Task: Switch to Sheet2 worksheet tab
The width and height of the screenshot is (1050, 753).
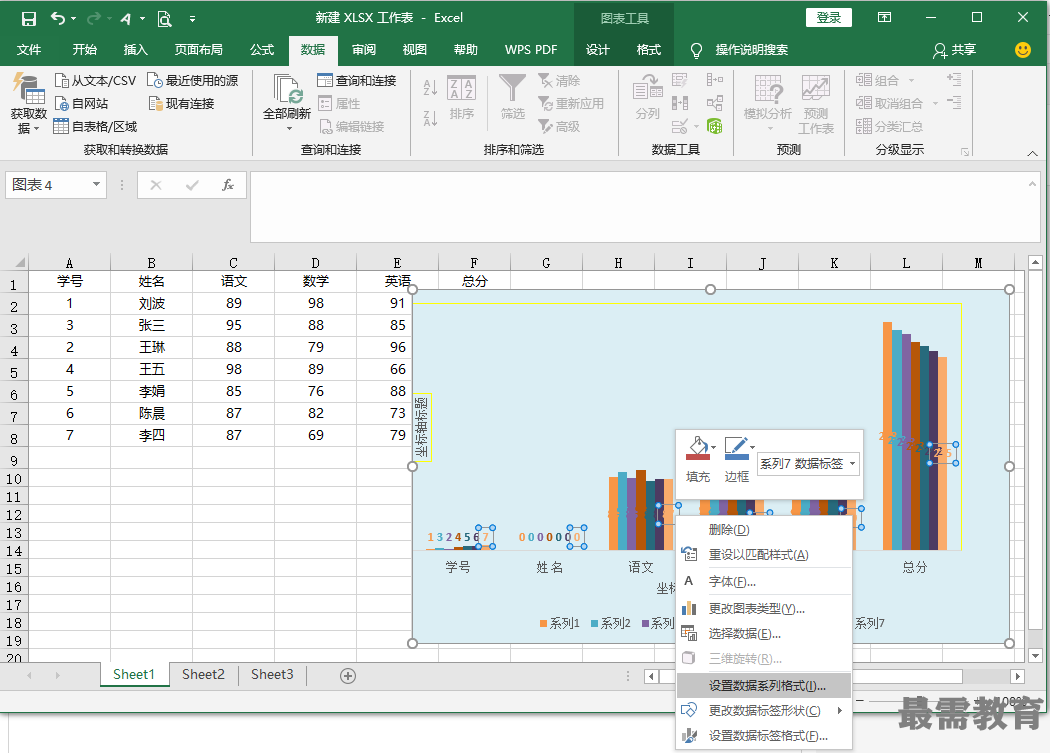Action: pyautogui.click(x=203, y=675)
